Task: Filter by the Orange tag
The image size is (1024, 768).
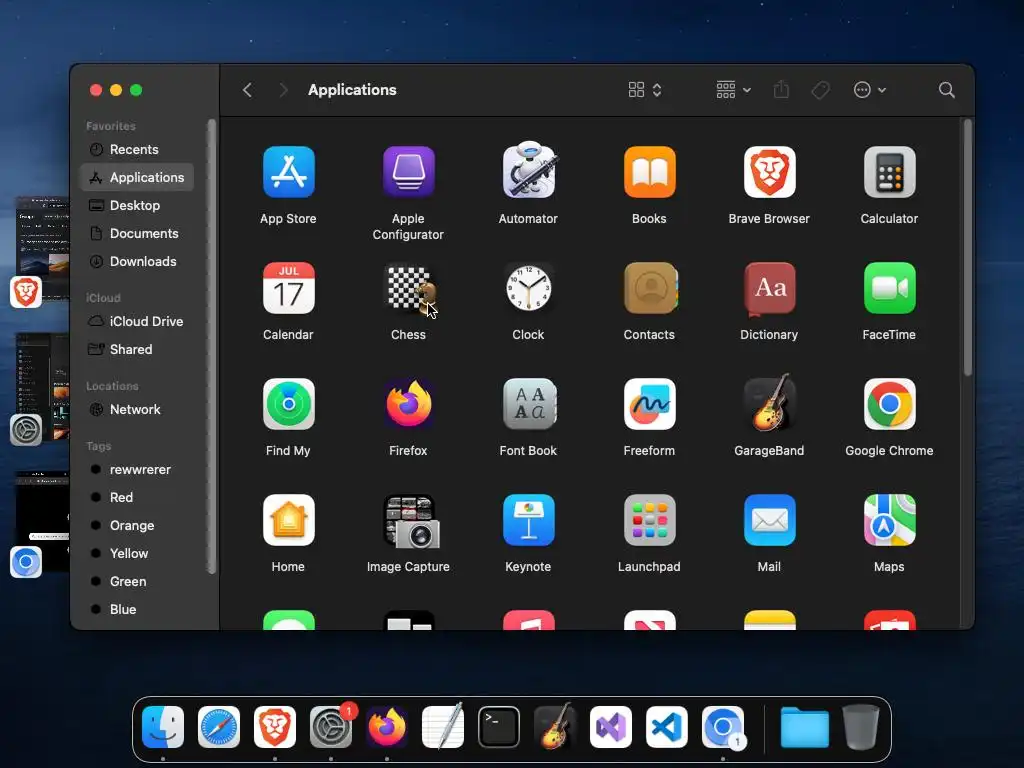Action: coord(136,526)
